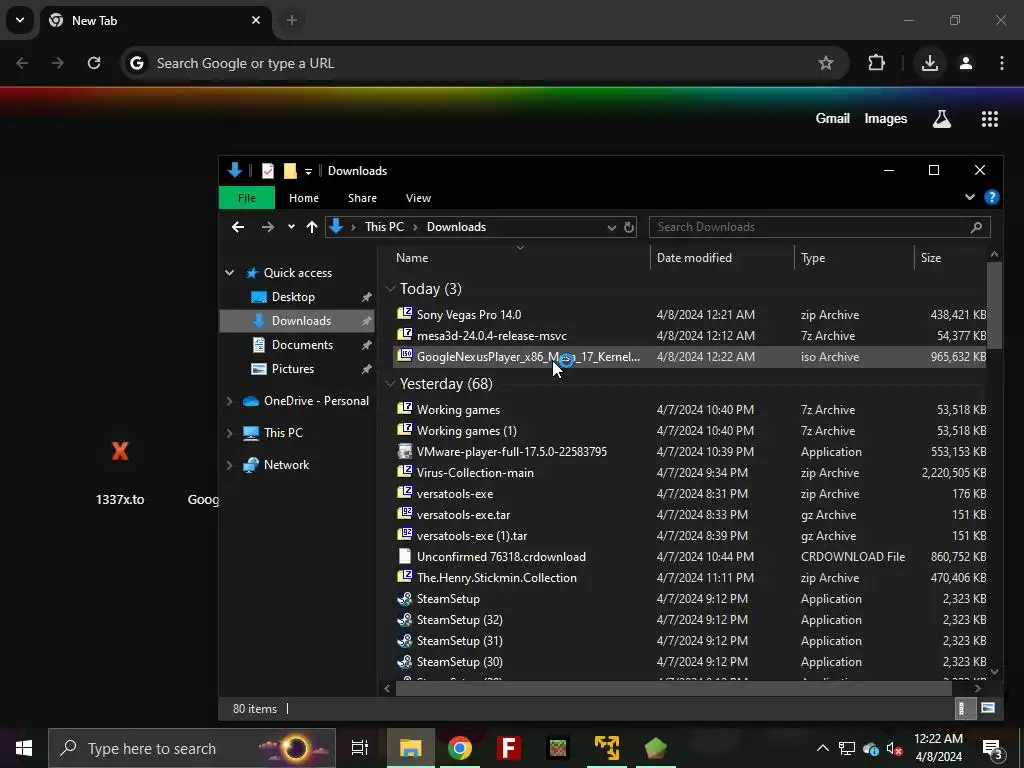
Task: Select the SteamSetup (32) application
Action: click(x=690, y=620)
